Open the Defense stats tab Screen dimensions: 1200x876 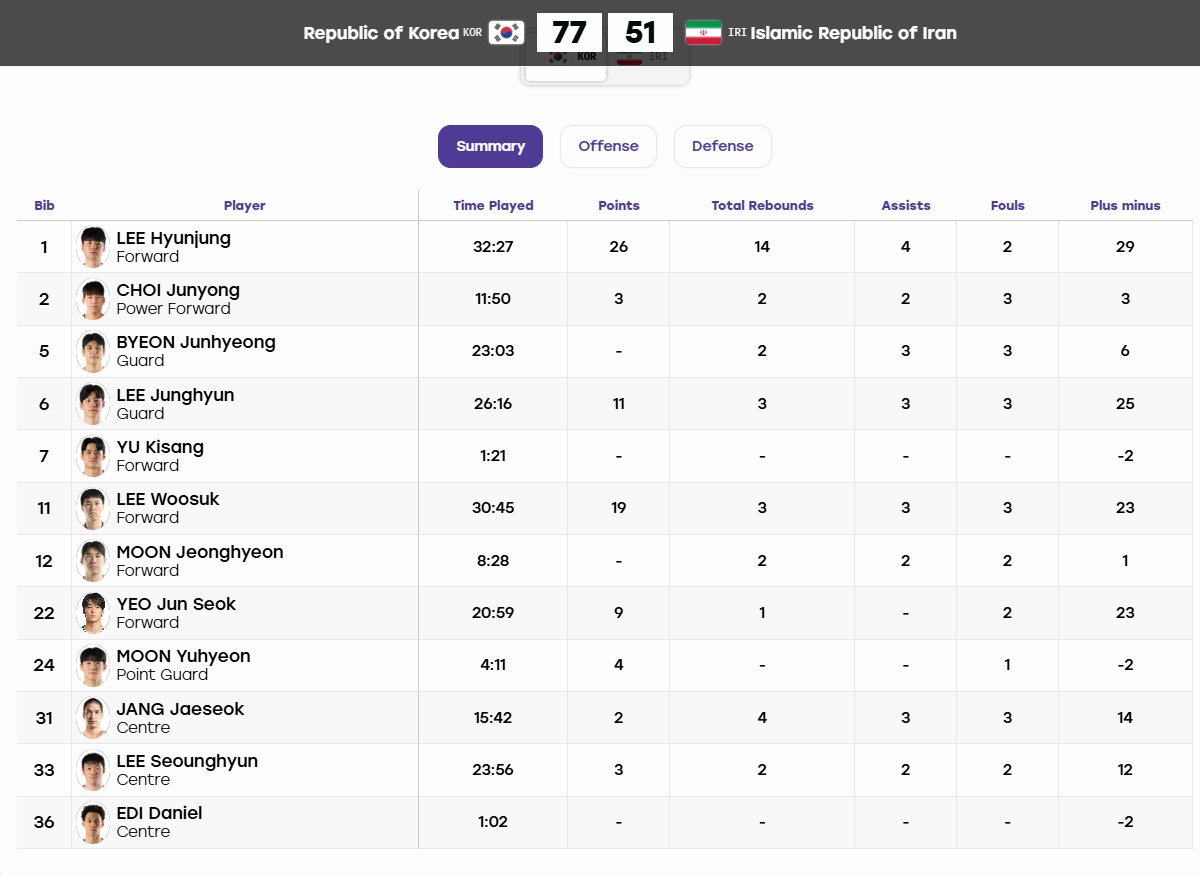722,146
